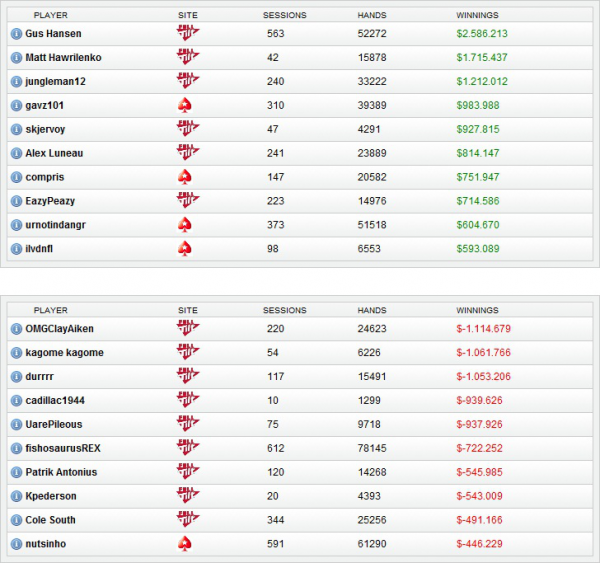Click HANDS column header in losers table
Image resolution: width=600 pixels, height=563 pixels.
(371, 311)
